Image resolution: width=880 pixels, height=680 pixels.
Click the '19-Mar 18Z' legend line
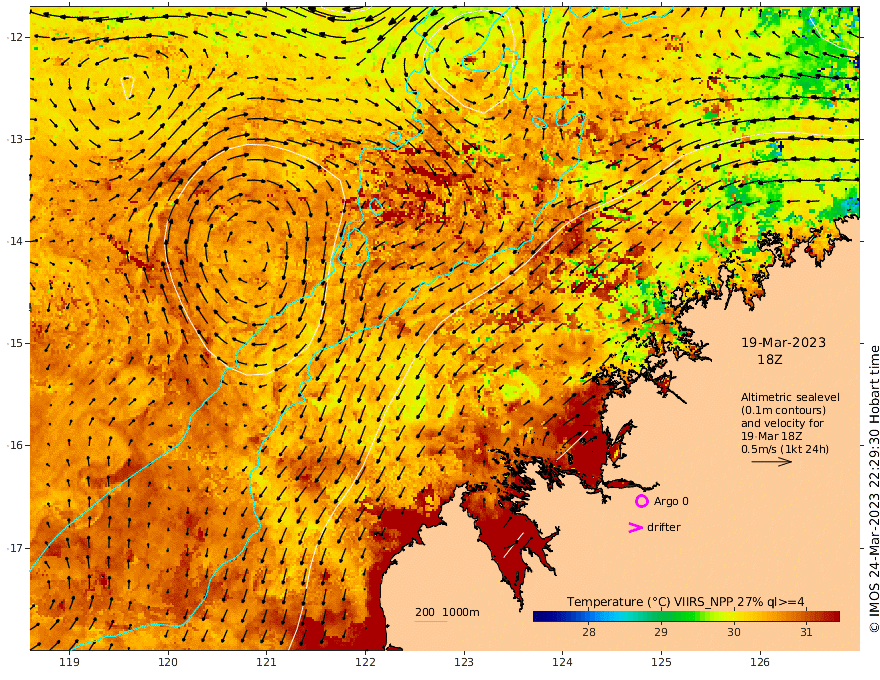(x=772, y=436)
